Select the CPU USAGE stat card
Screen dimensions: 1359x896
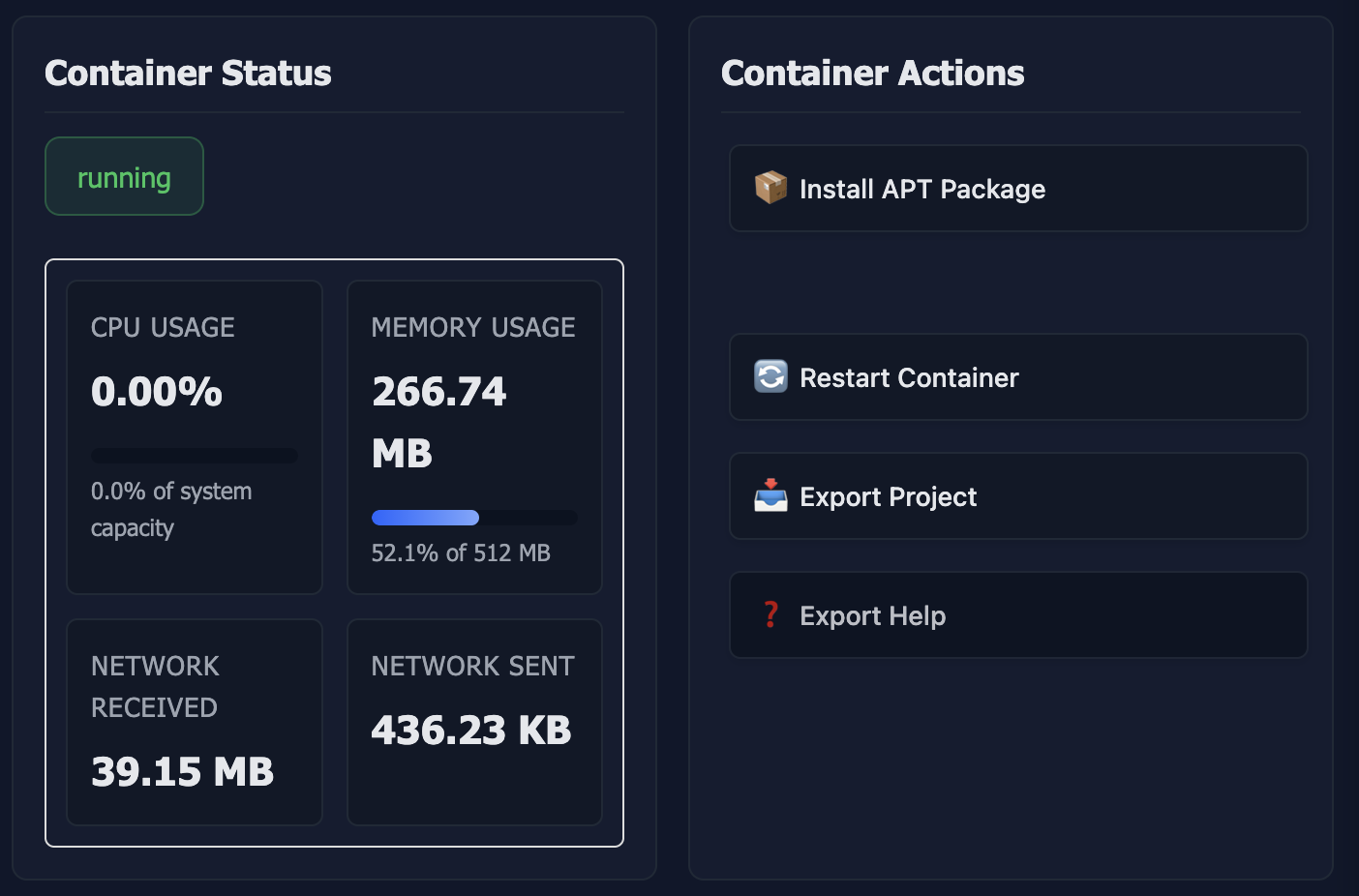click(x=194, y=435)
